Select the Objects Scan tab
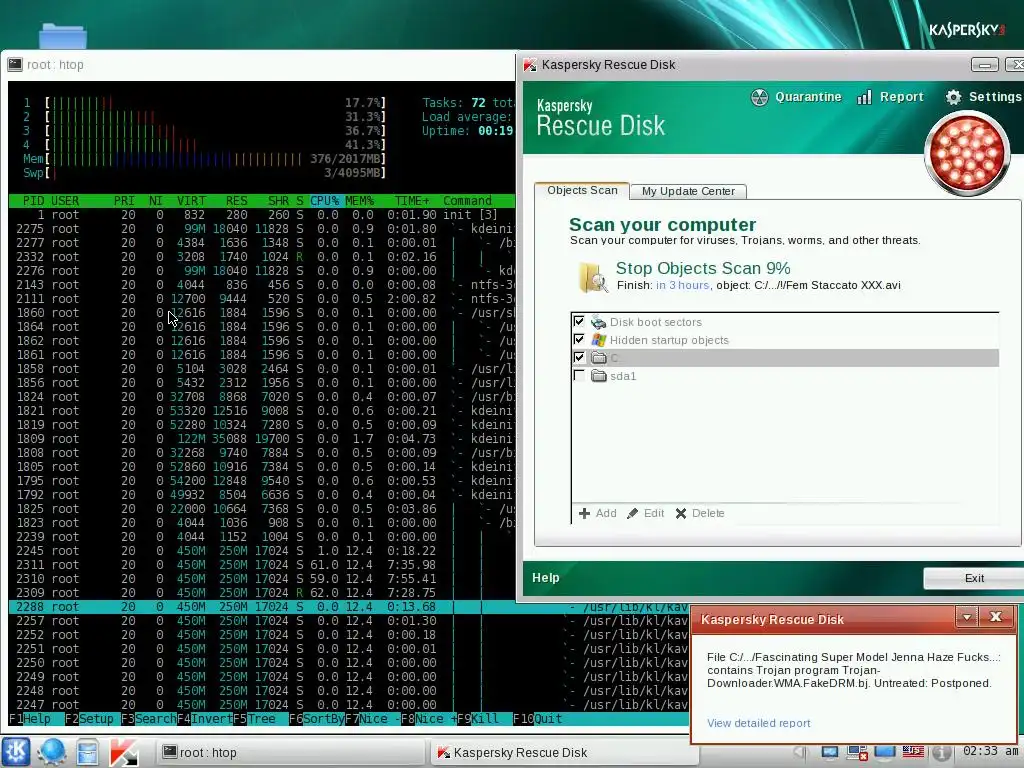Image resolution: width=1024 pixels, height=768 pixels. point(582,191)
